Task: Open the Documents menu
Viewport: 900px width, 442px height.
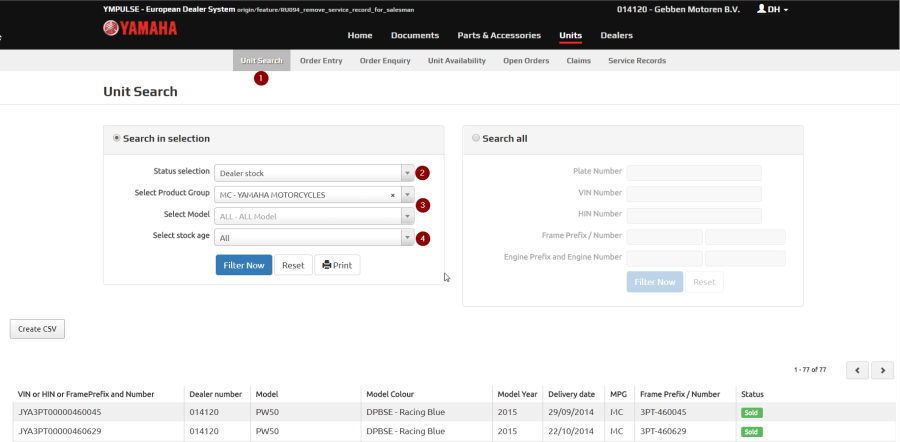Action: 415,36
